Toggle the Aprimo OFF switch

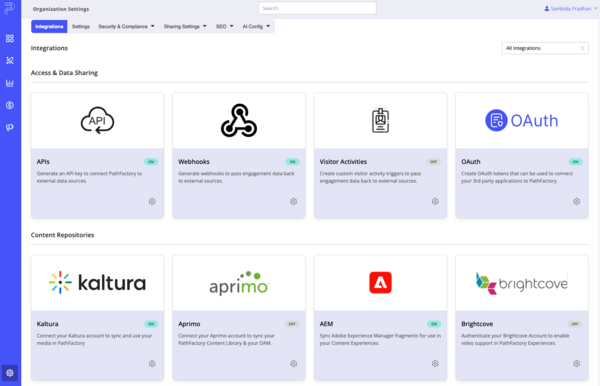pos(292,324)
